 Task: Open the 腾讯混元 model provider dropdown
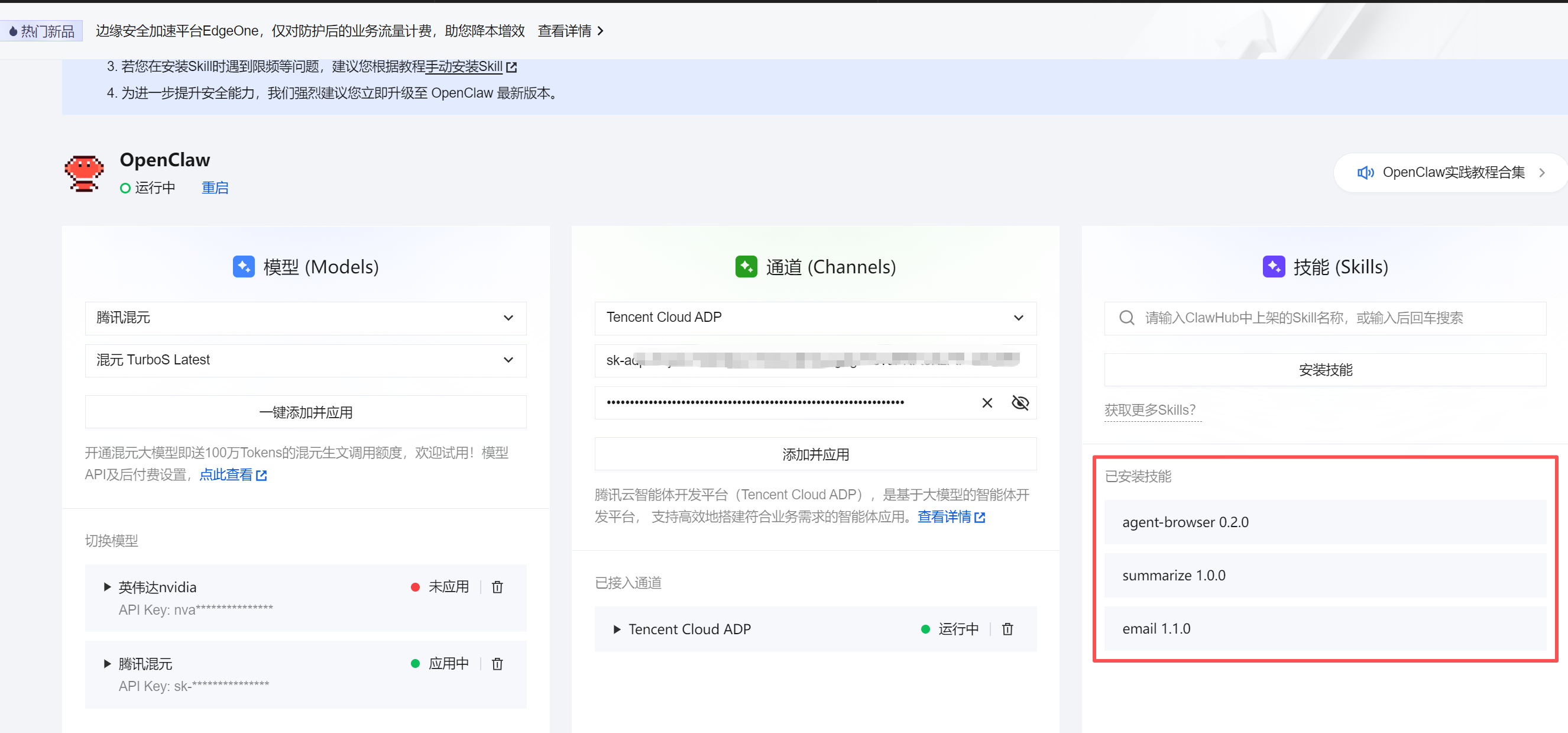coord(306,318)
